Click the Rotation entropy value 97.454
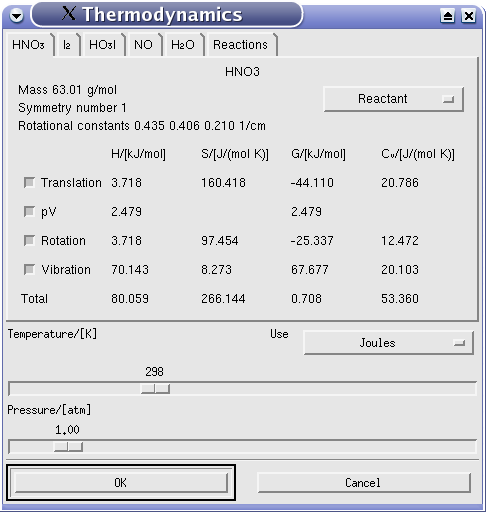 [220, 241]
